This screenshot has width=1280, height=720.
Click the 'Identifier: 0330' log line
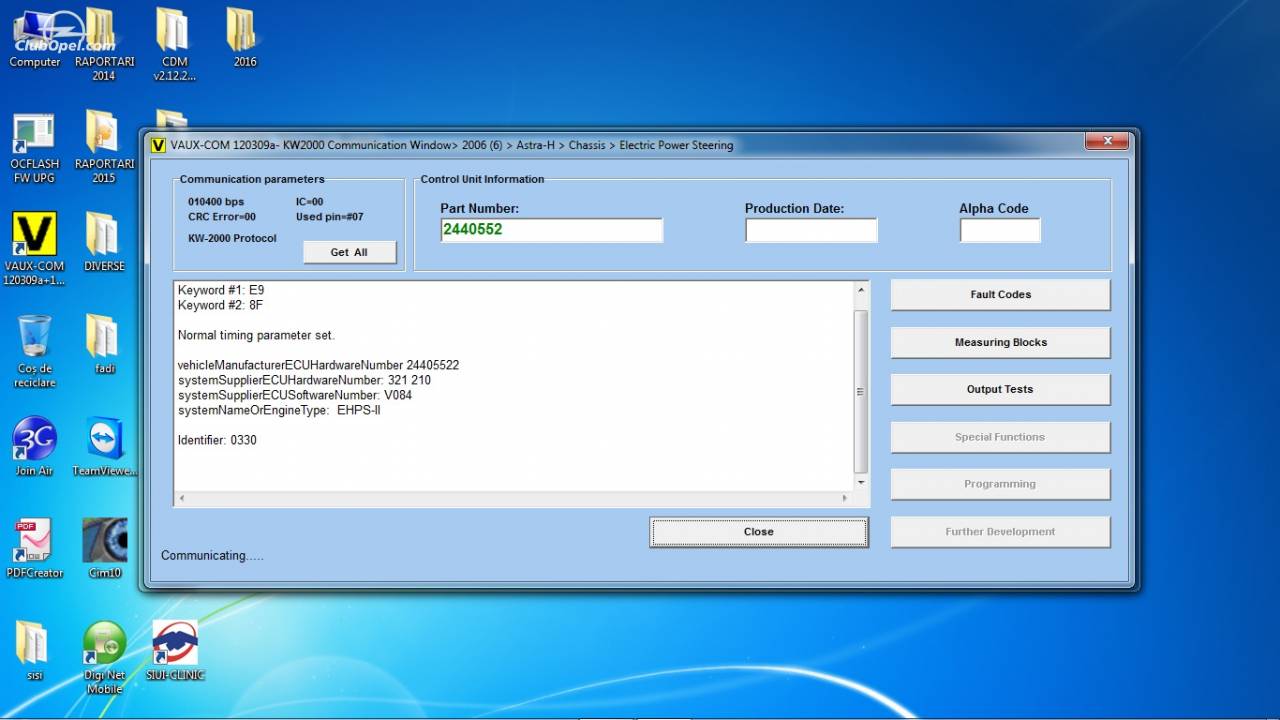click(x=217, y=440)
